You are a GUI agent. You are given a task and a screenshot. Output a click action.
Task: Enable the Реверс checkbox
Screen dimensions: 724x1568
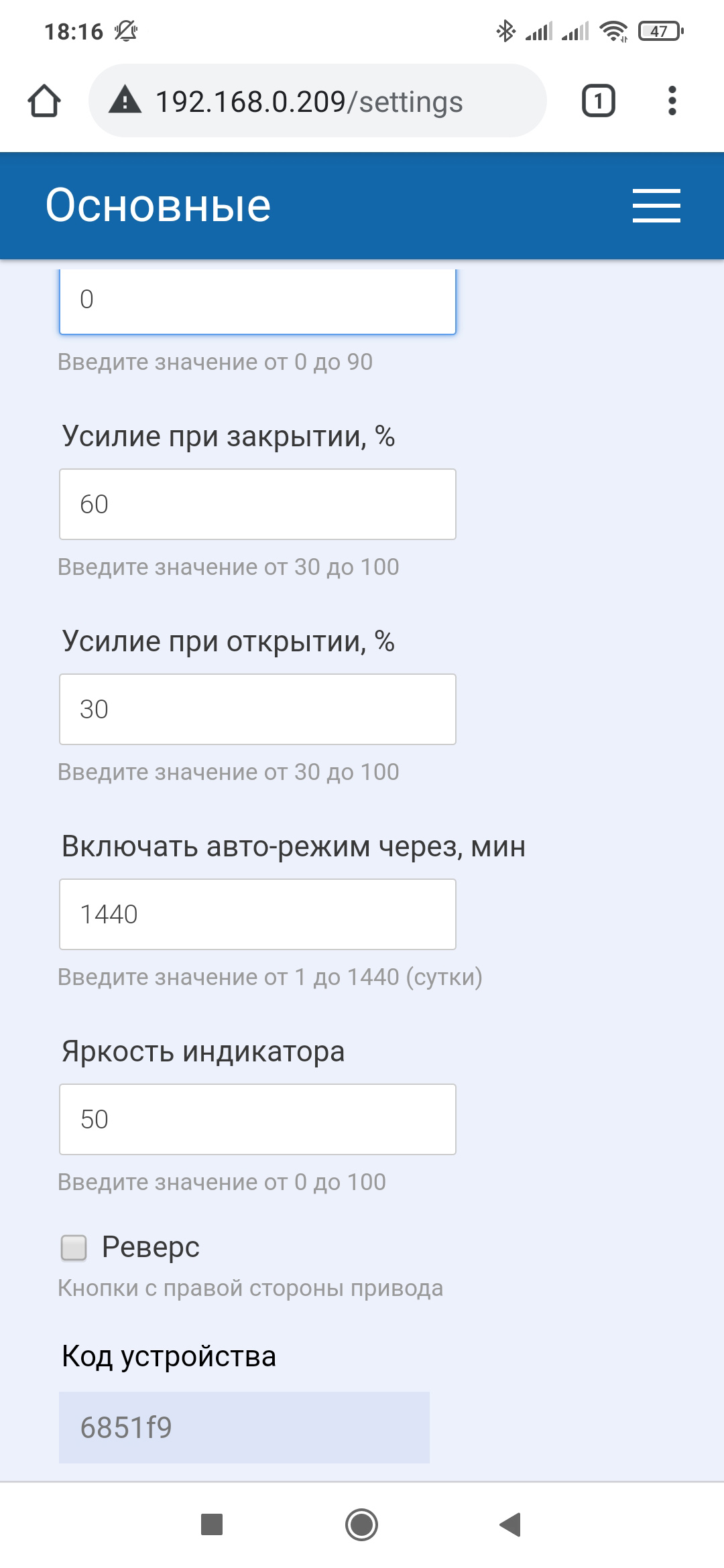tap(74, 1248)
